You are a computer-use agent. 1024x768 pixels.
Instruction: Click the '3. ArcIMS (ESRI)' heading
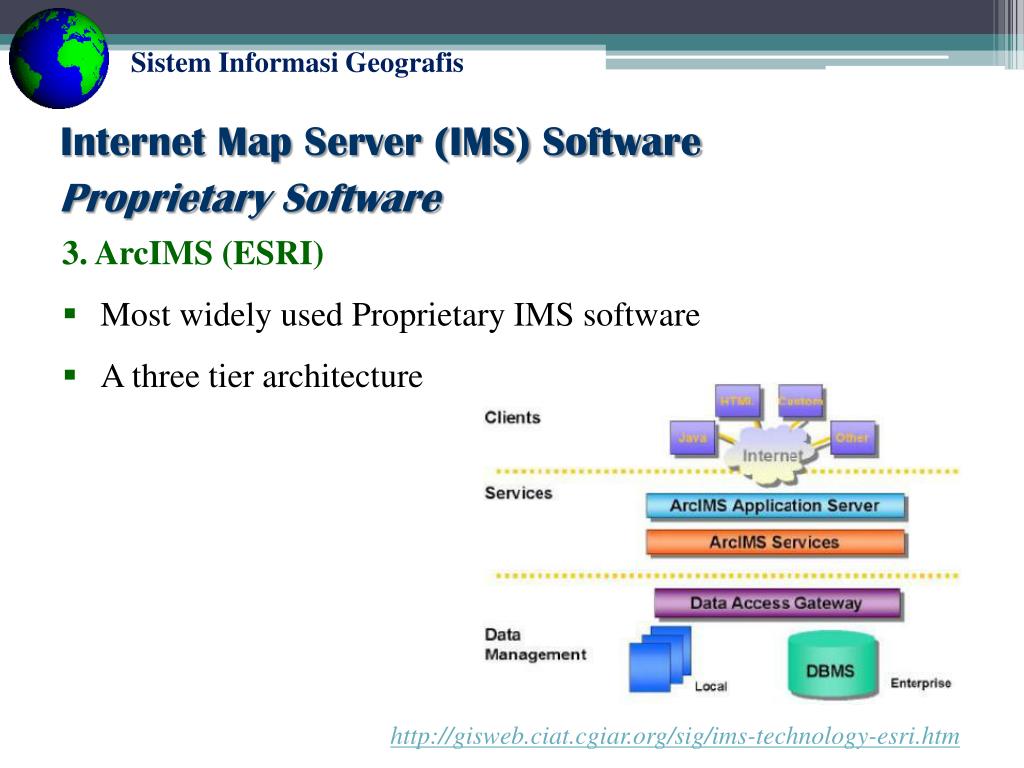tap(193, 253)
